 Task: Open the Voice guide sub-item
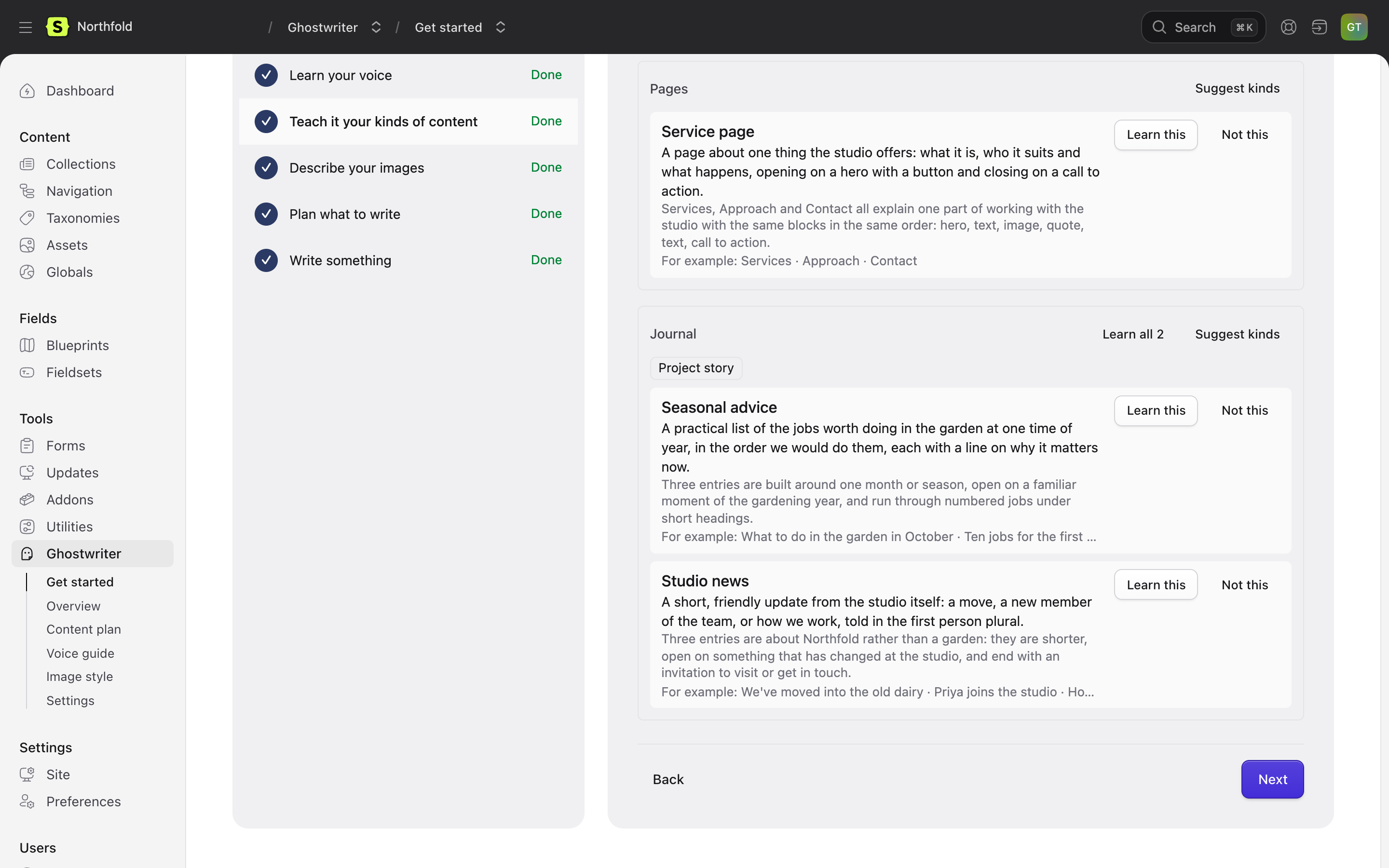click(x=81, y=653)
